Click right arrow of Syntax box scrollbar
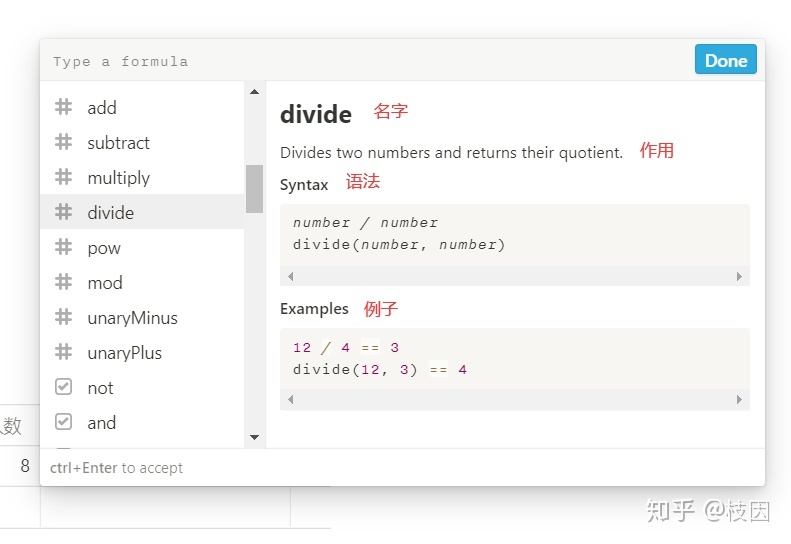The width and height of the screenshot is (791, 544). coord(739,277)
